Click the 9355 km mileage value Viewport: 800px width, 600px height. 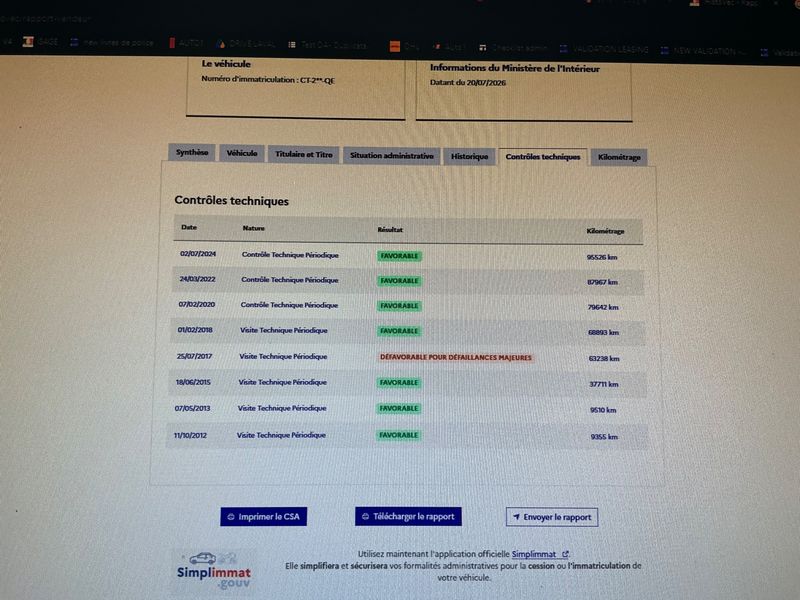coord(605,437)
